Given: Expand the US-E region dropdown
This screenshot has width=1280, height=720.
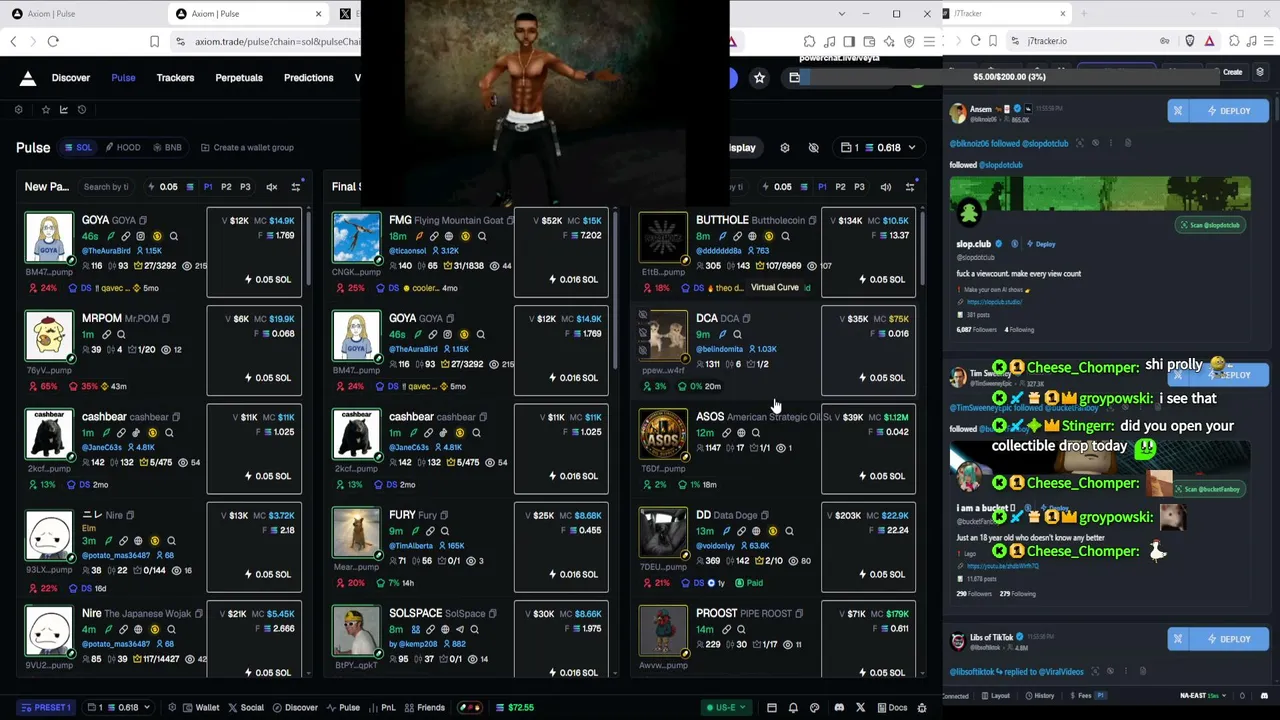Looking at the screenshot, I should pos(727,708).
